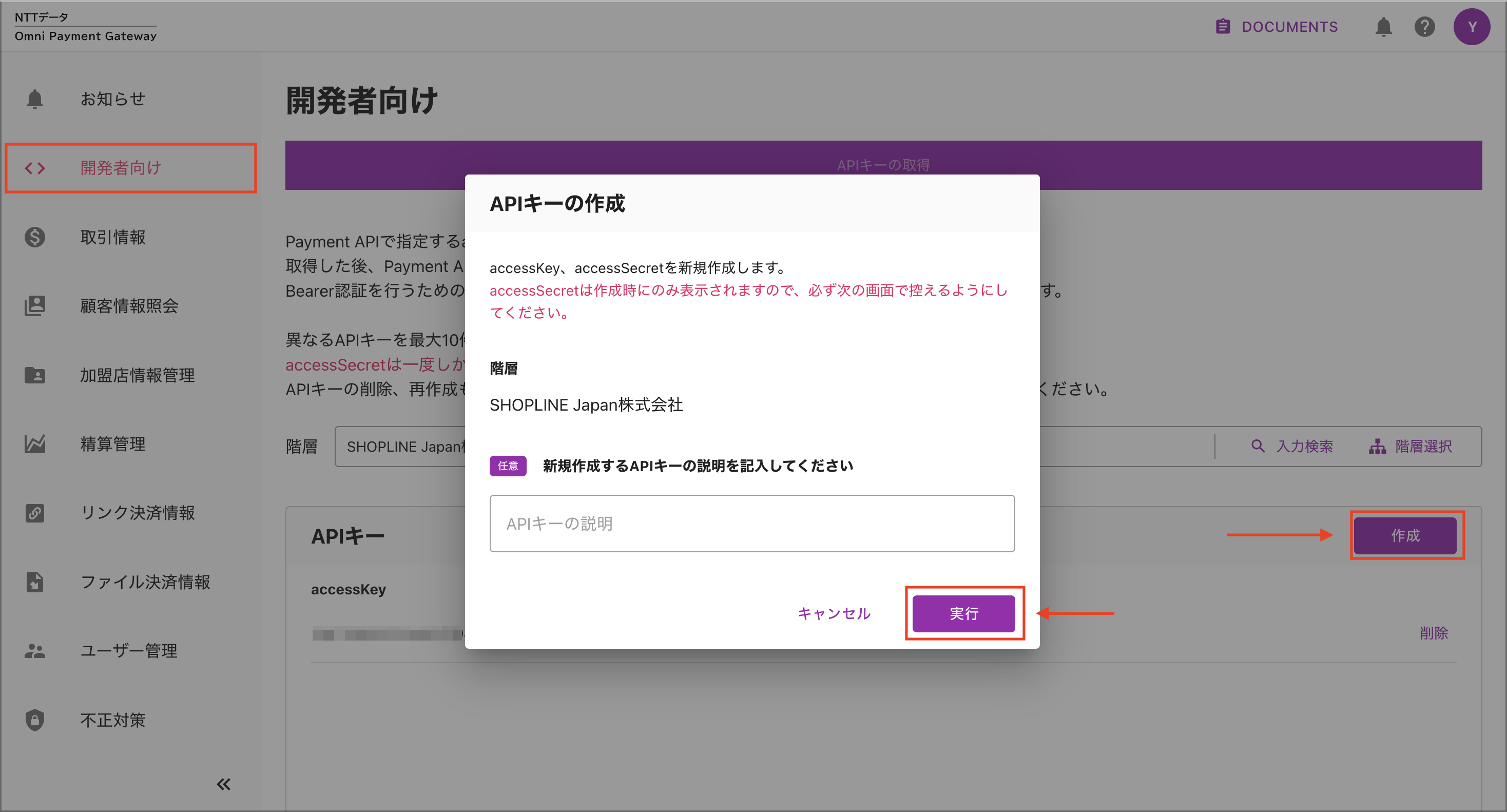
Task: Select 開発者向け in the sidebar
Action: coord(130,168)
